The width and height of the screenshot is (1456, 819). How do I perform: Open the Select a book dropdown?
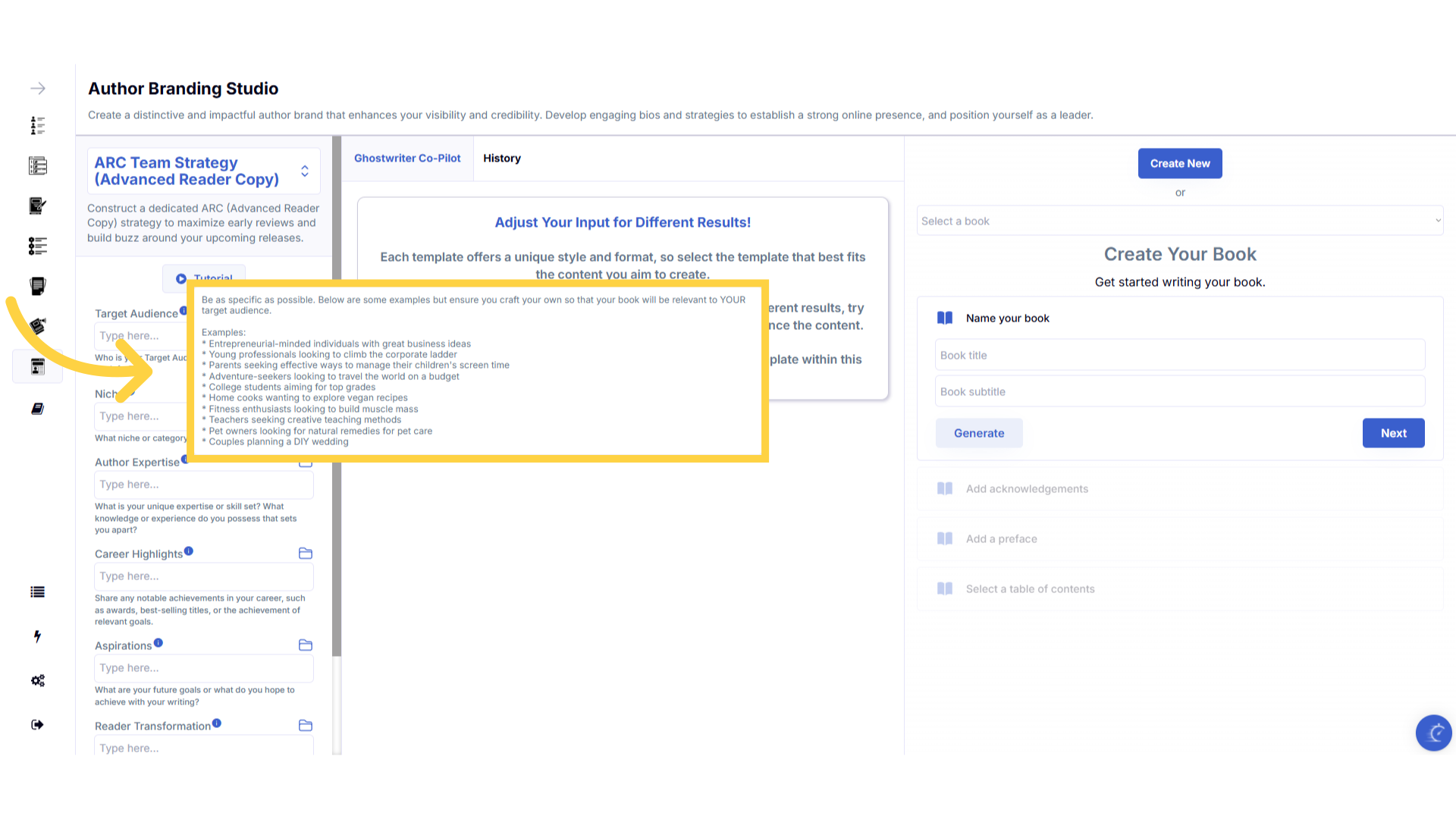[x=1180, y=221]
